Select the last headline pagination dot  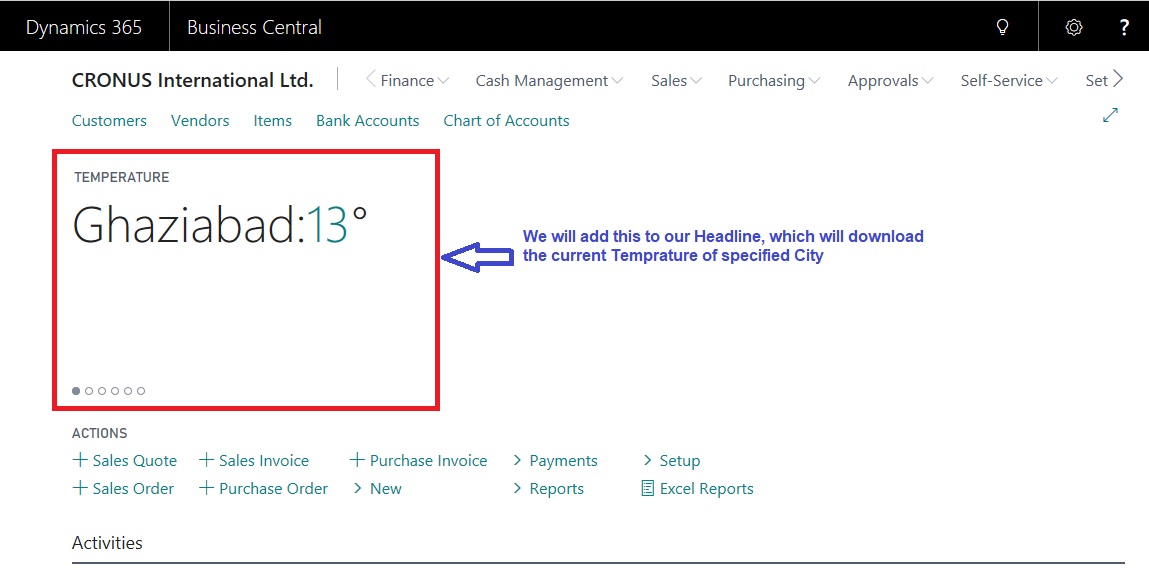pos(141,391)
